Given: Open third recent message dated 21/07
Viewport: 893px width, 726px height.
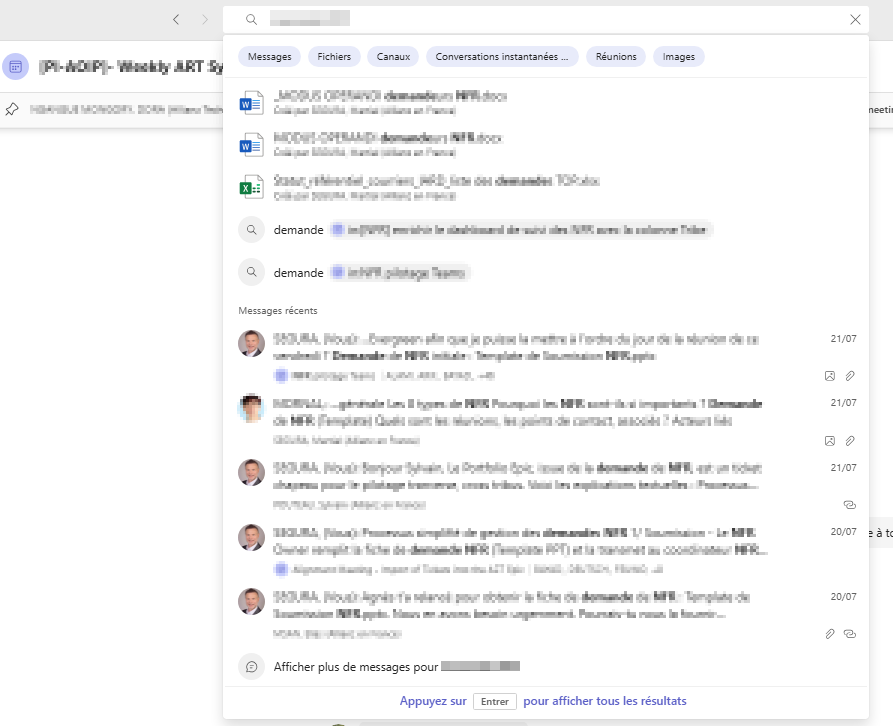Looking at the screenshot, I should pos(547,485).
